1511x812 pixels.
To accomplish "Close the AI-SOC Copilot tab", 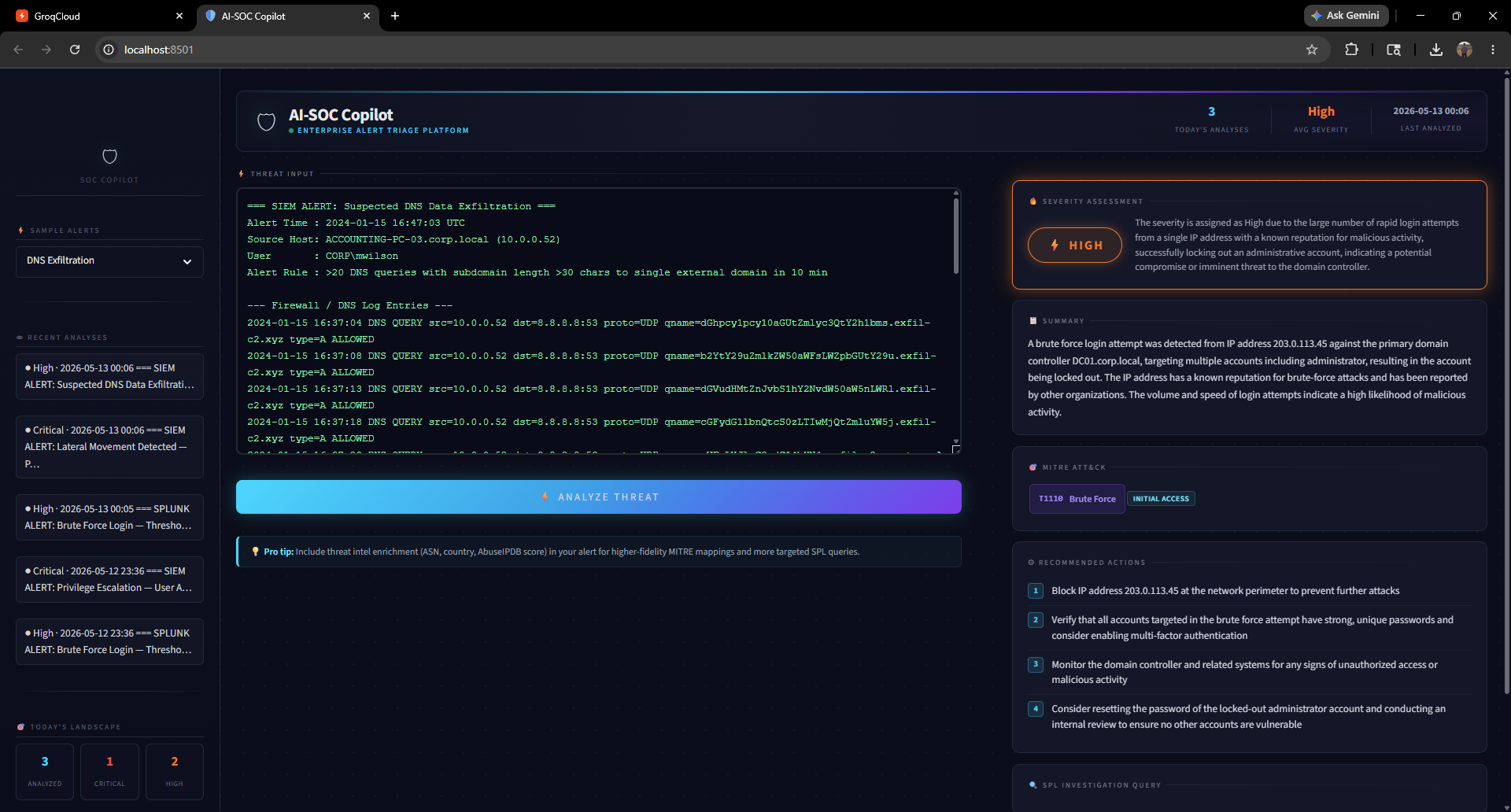I will [x=367, y=16].
